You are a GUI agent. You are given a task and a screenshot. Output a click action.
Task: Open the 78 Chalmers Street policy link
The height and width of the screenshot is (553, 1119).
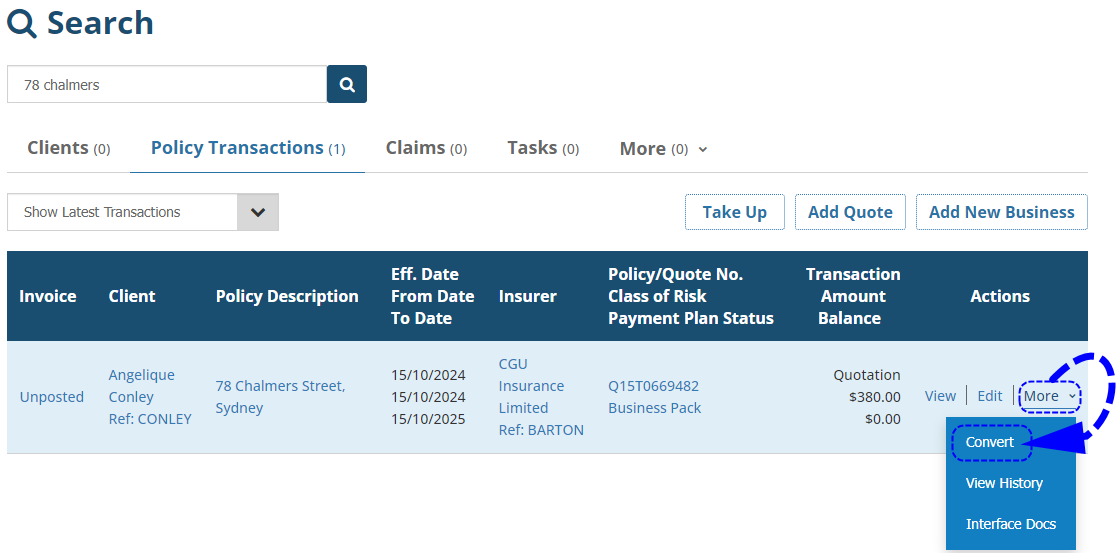click(280, 386)
